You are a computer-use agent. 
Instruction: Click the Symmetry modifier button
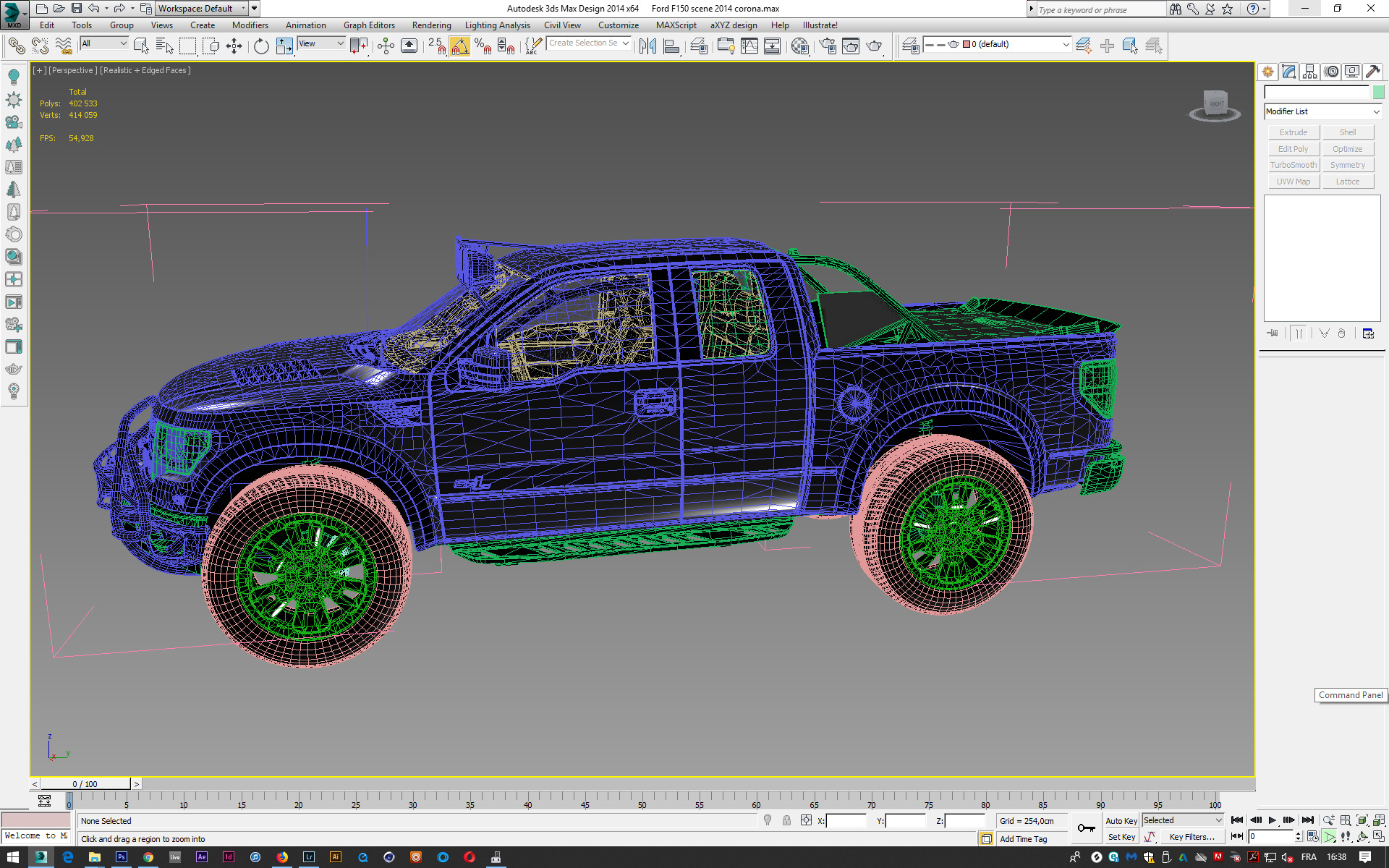[x=1348, y=165]
